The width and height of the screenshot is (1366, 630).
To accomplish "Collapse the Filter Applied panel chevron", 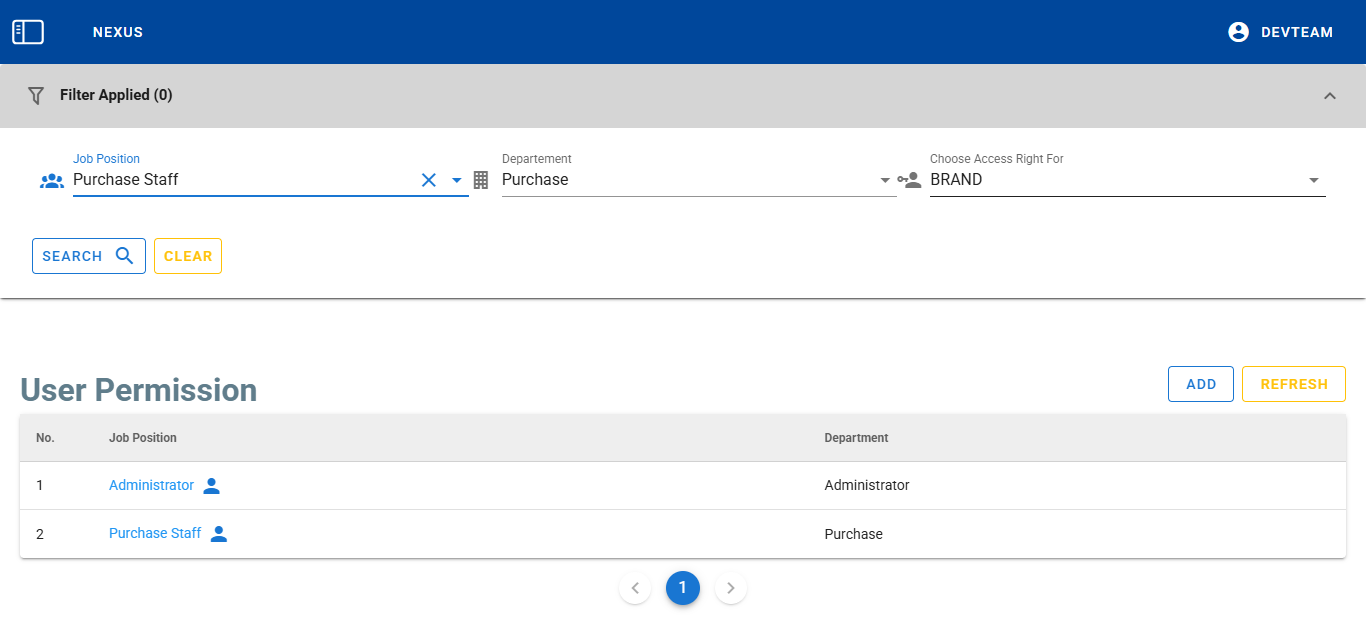I will (x=1329, y=96).
